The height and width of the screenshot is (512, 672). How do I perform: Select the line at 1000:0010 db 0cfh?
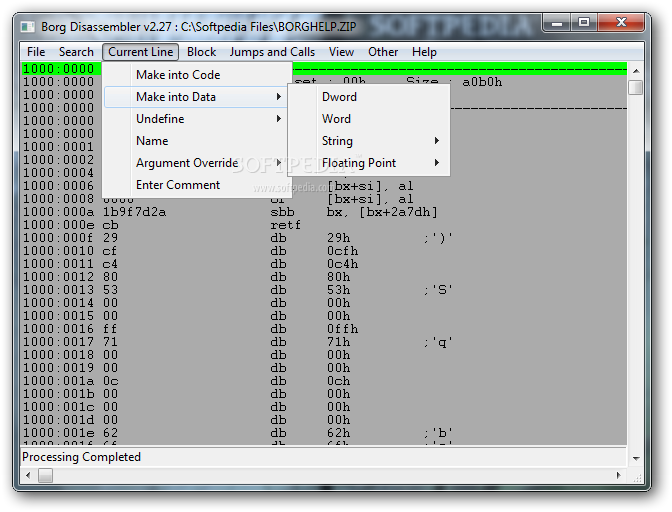[x=324, y=251]
